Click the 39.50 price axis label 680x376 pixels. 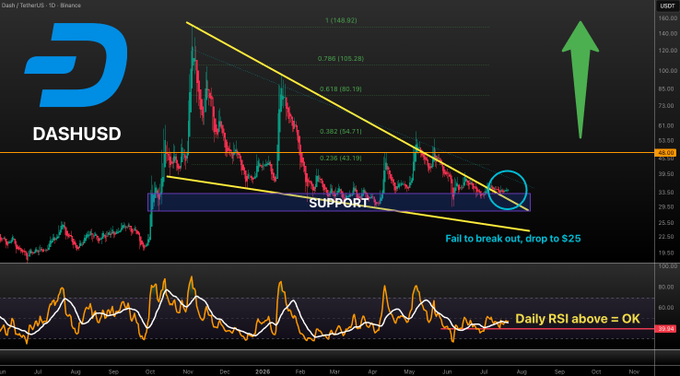coord(667,173)
